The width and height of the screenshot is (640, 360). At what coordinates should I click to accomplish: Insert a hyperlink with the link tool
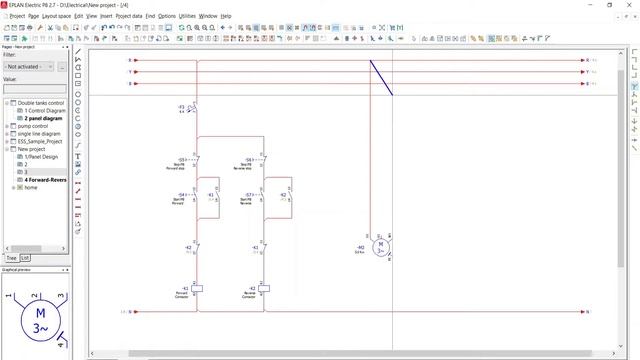[78, 172]
